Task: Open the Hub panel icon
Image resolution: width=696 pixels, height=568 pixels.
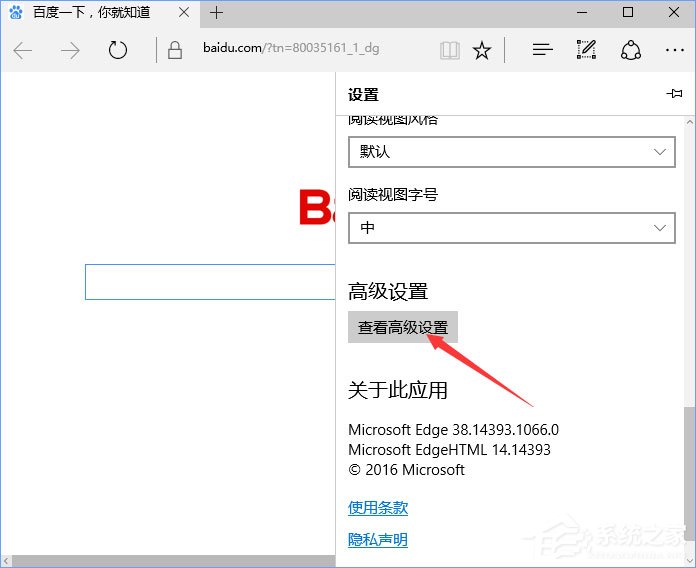Action: coord(542,50)
